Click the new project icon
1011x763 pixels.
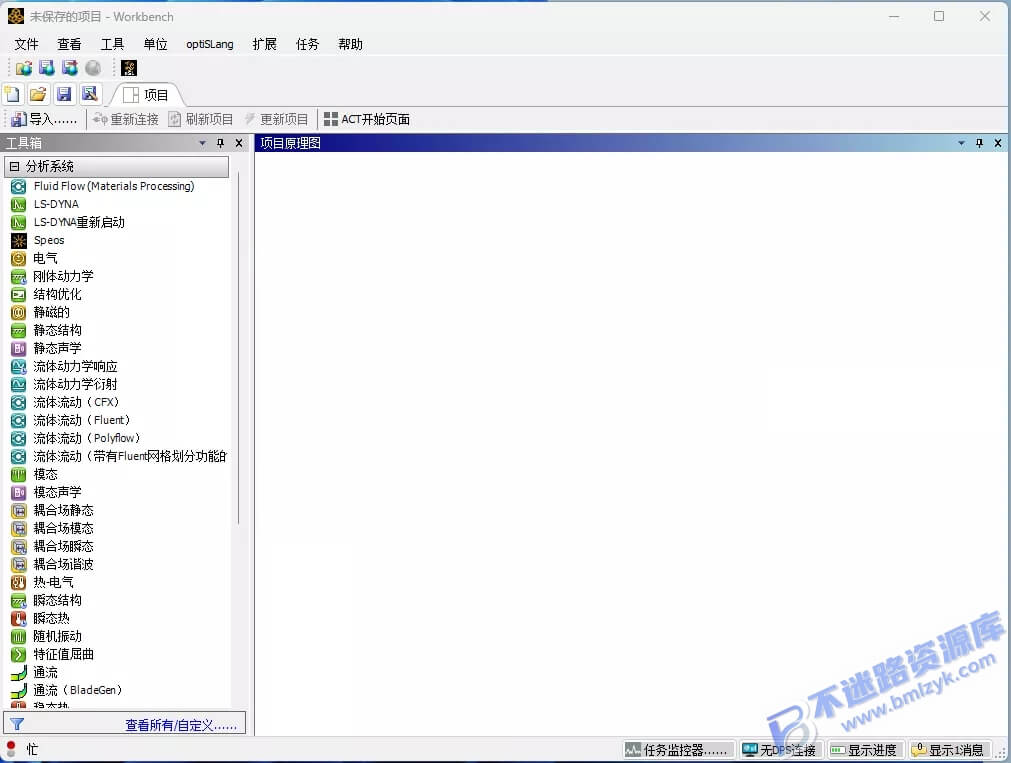coord(12,94)
